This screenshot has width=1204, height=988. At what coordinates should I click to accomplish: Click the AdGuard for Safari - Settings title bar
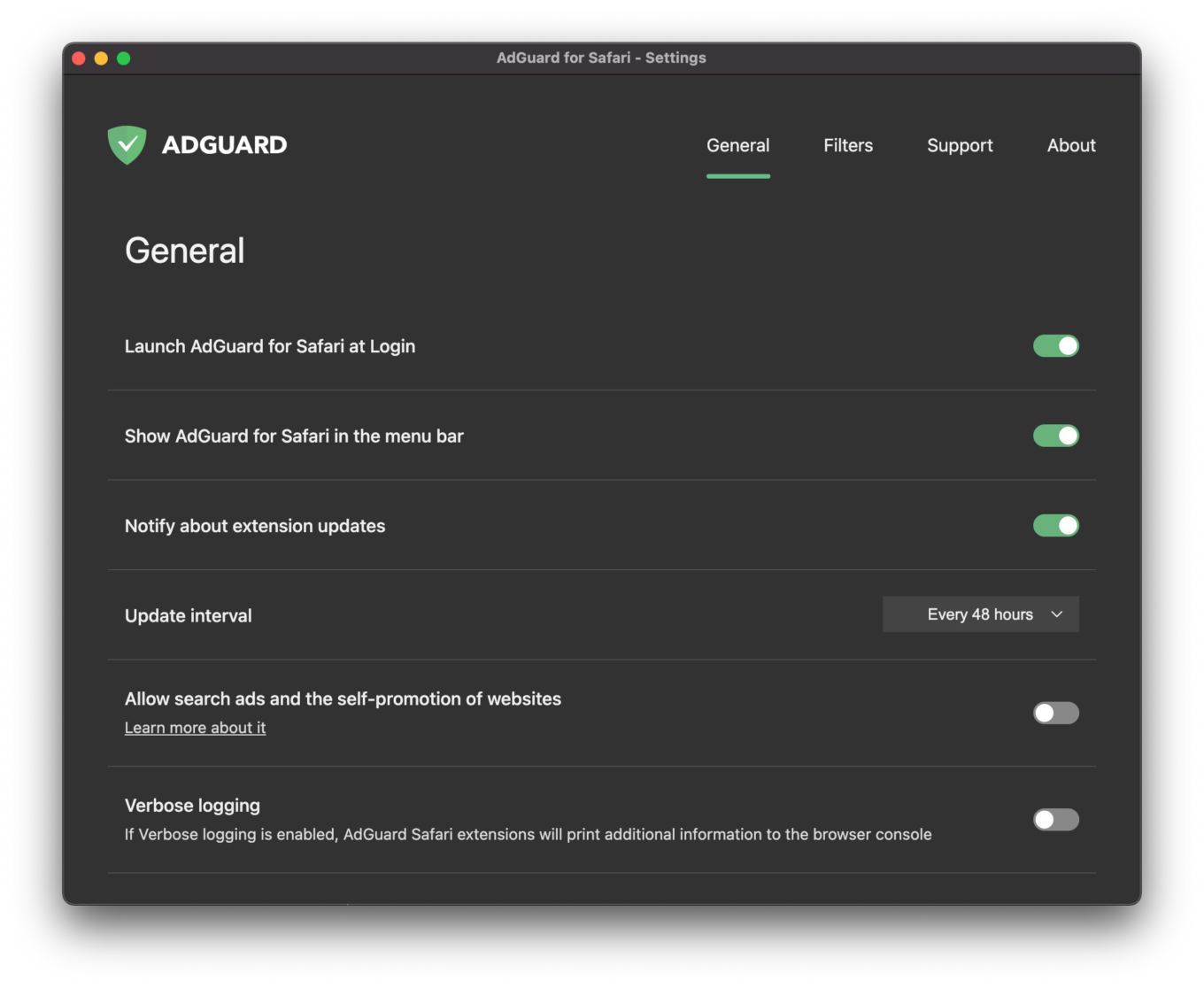[601, 58]
